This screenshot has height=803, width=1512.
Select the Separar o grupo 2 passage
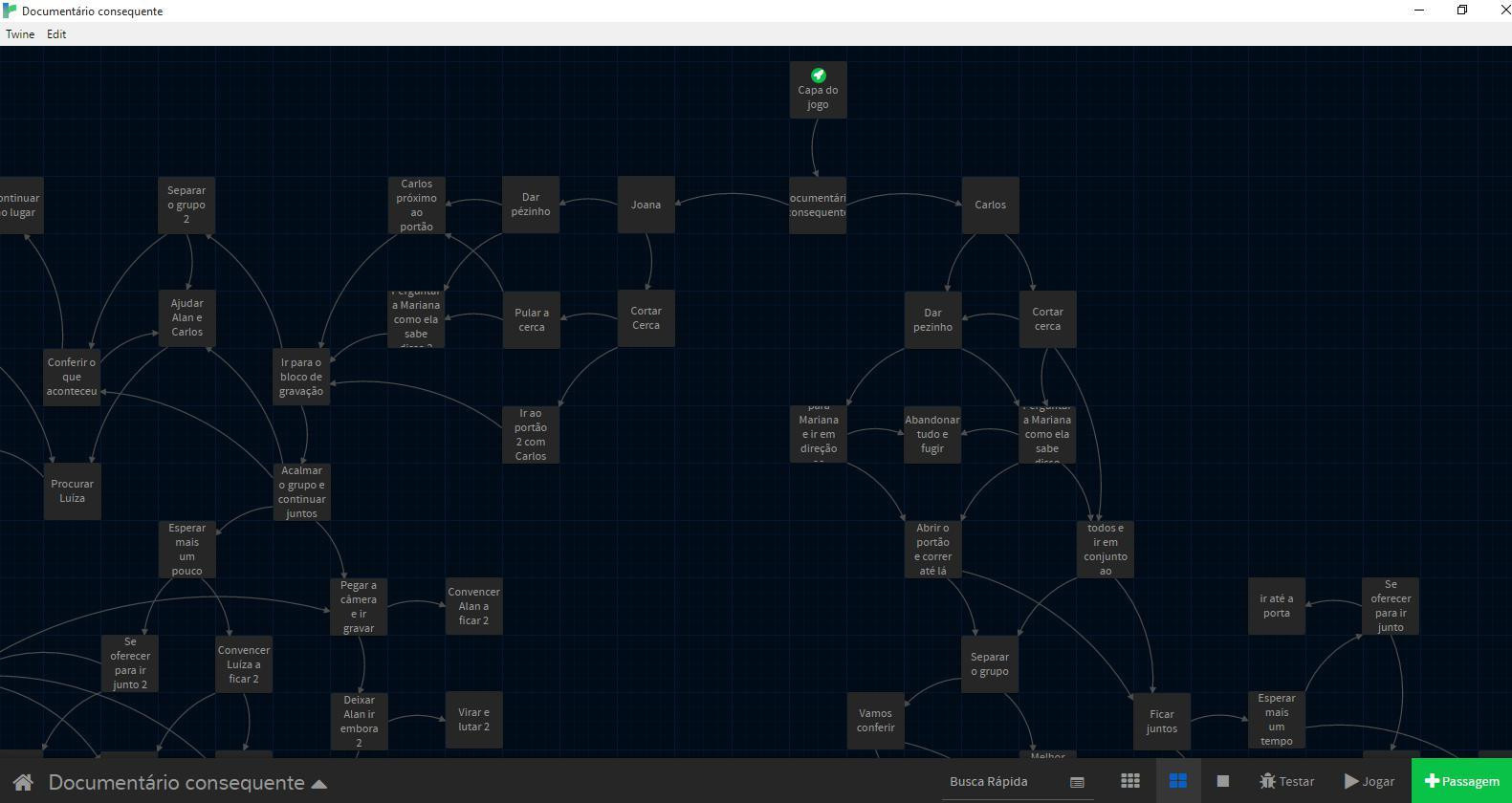[186, 205]
